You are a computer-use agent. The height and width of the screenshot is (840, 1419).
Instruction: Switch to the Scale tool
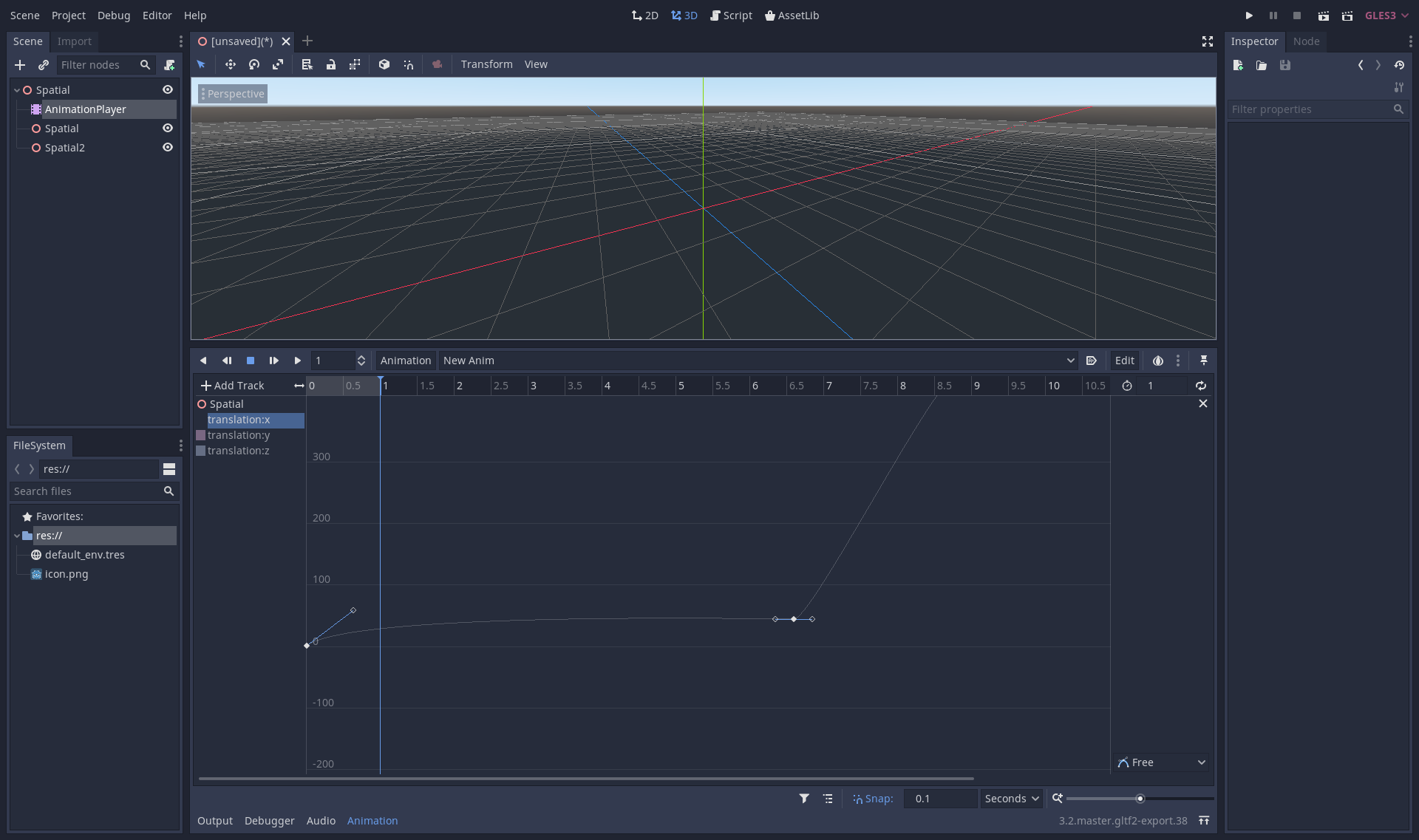pyautogui.click(x=278, y=65)
